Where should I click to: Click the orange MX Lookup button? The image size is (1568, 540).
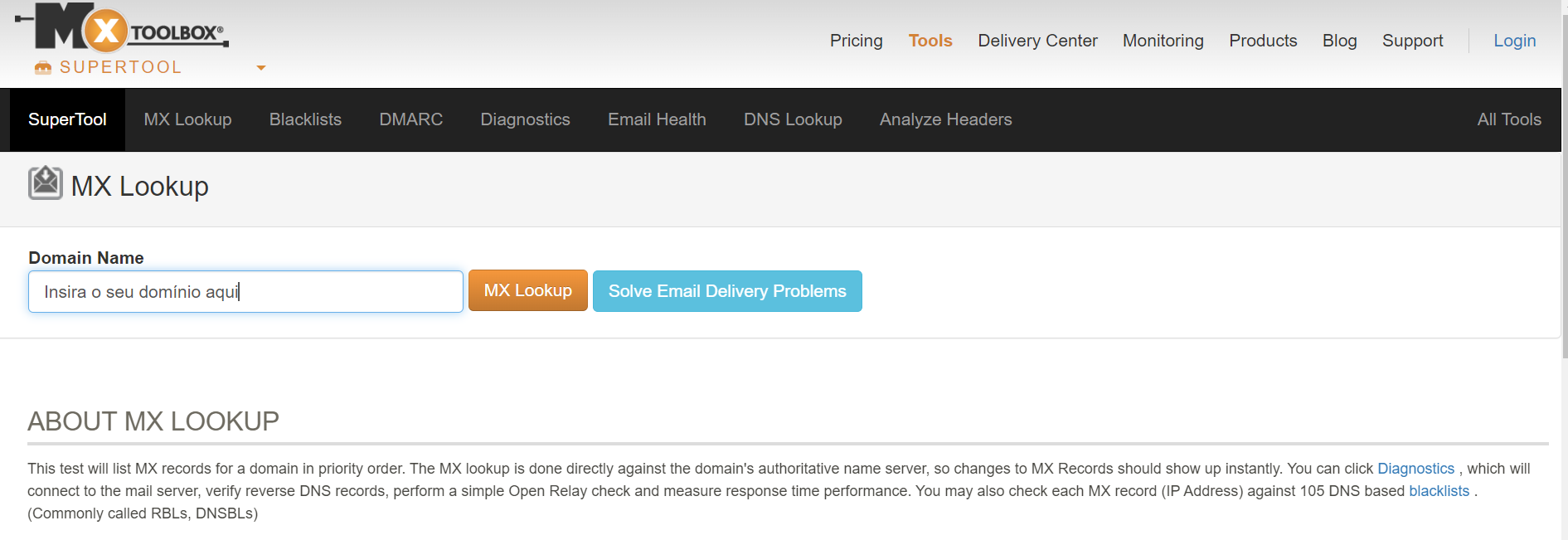528,290
